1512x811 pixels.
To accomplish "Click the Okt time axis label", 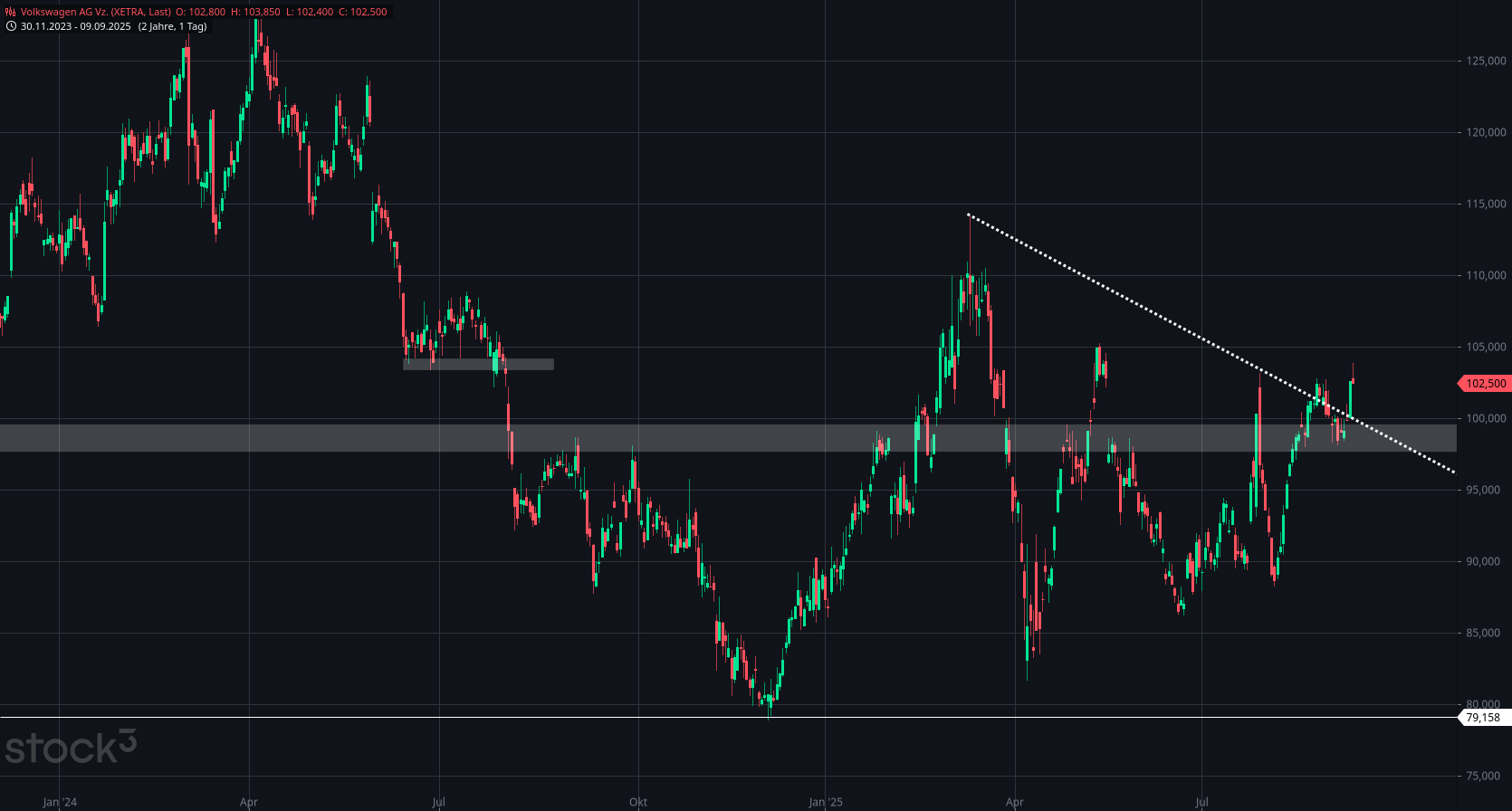I will click(x=638, y=802).
